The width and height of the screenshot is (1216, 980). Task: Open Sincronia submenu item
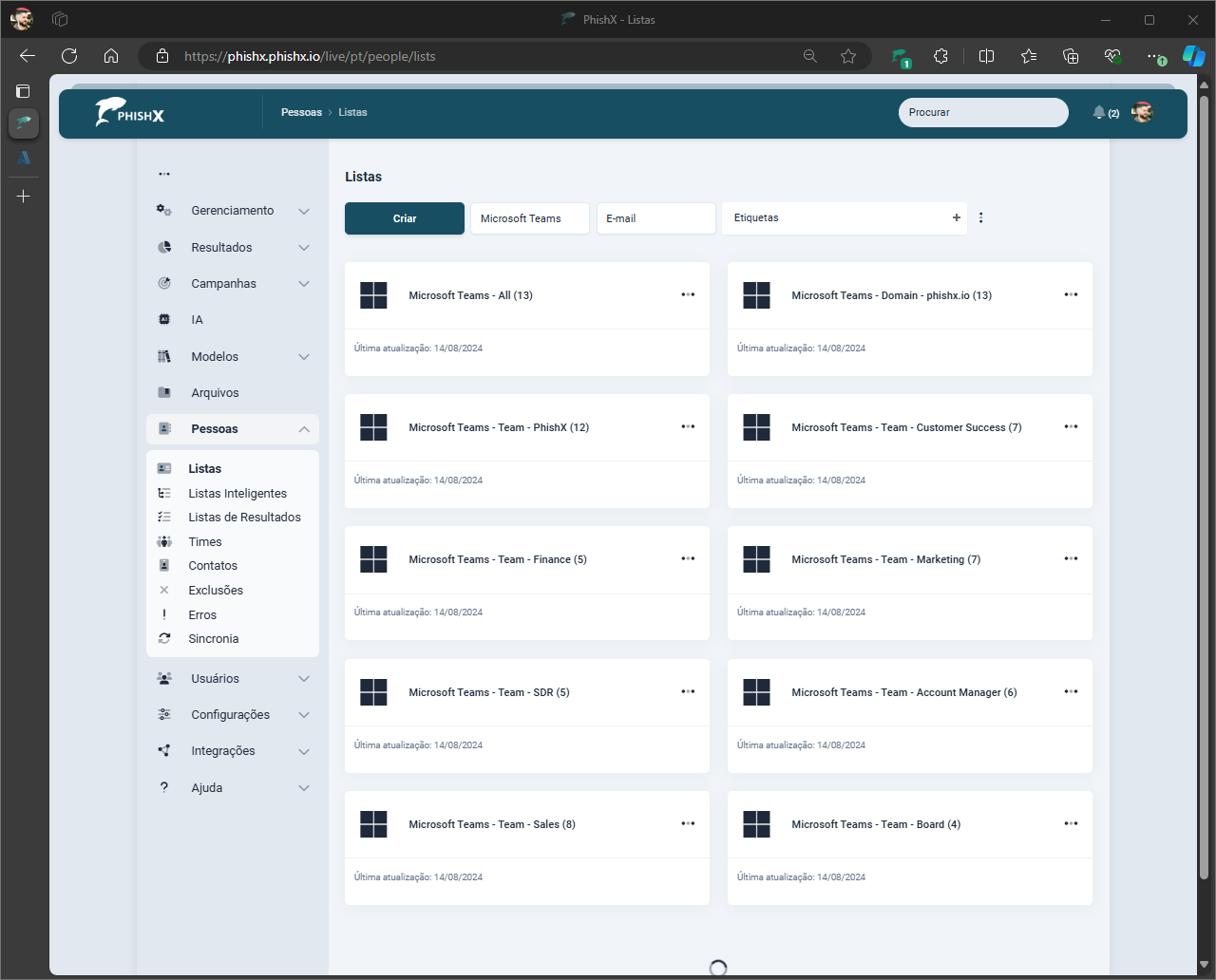(214, 638)
